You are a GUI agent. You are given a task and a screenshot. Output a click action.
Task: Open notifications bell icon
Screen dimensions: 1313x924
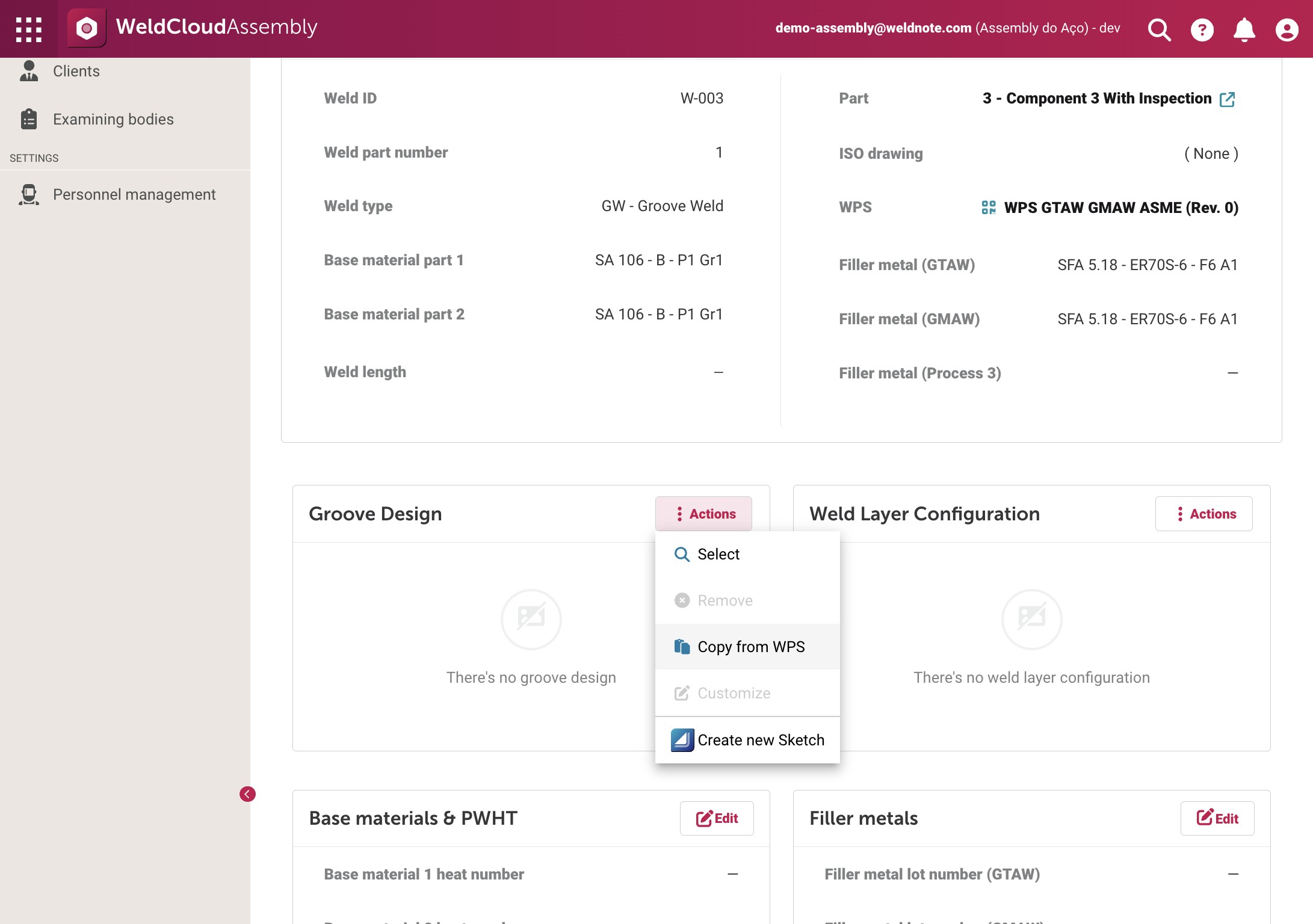click(x=1244, y=29)
